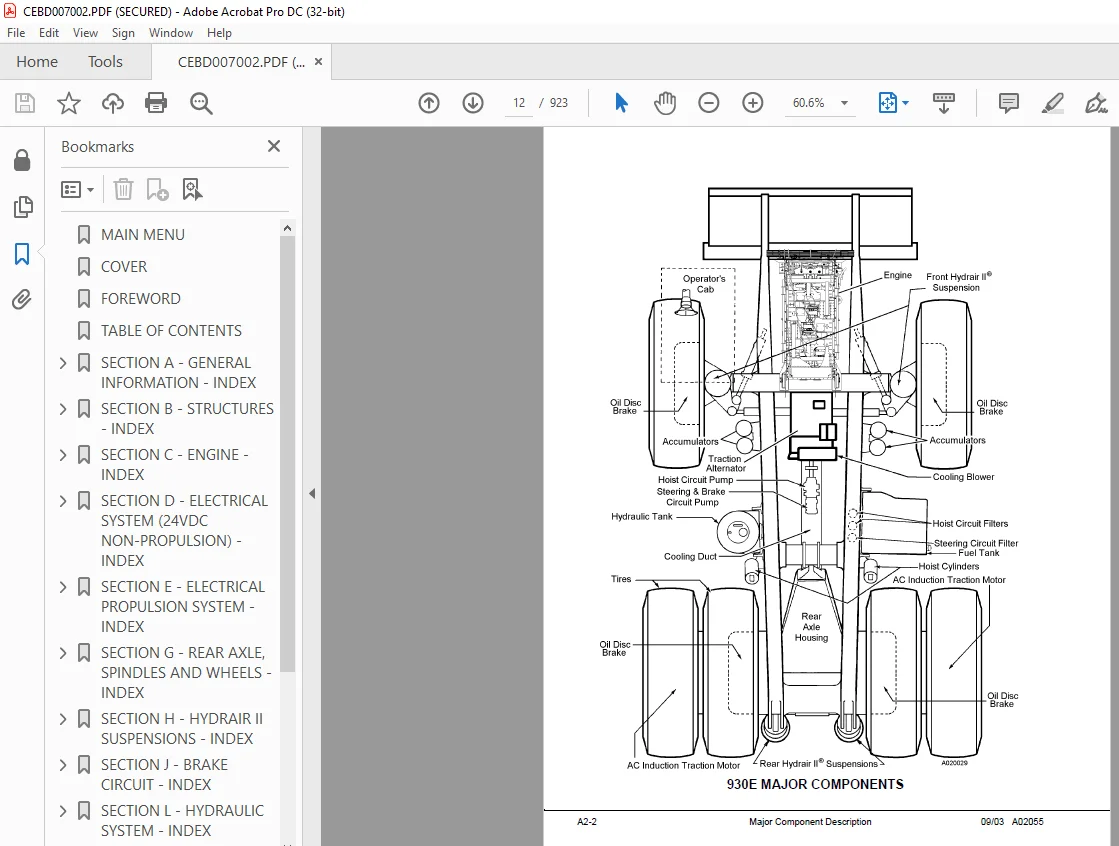
Task: Find current bookmark icon
Action: tap(192, 189)
